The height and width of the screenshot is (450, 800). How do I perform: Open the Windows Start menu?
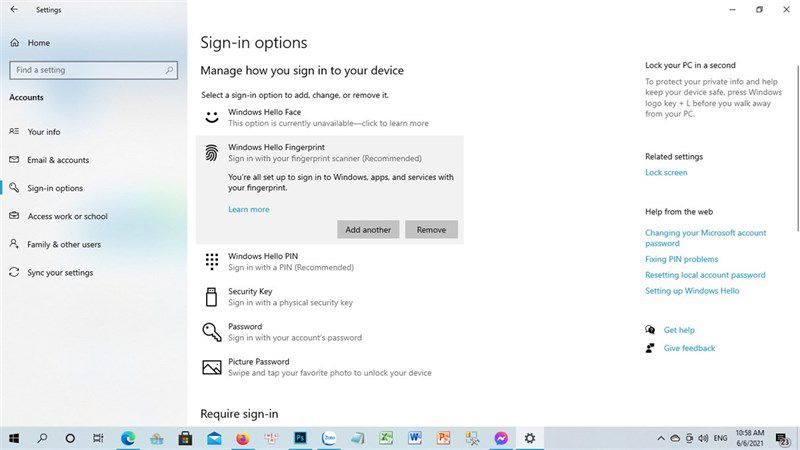[14, 438]
